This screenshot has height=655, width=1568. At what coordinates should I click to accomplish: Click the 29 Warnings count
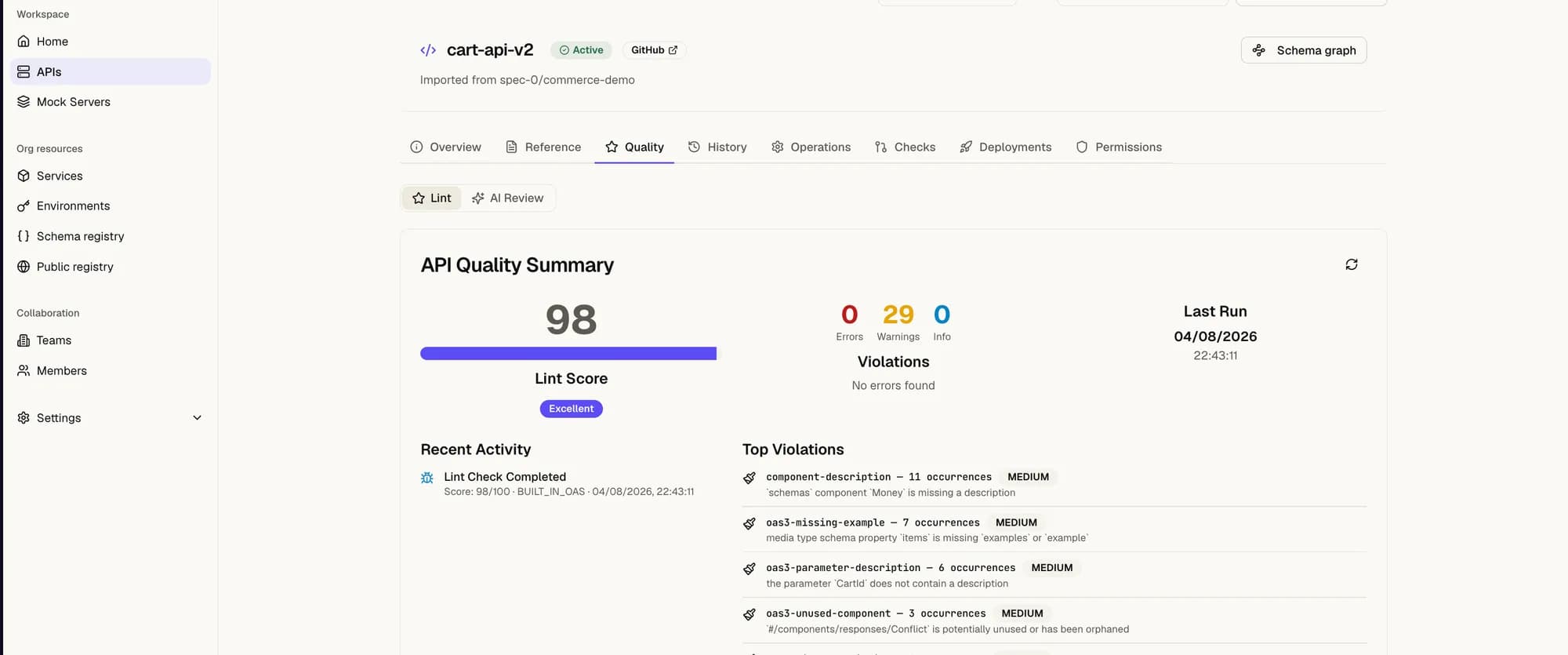898,315
